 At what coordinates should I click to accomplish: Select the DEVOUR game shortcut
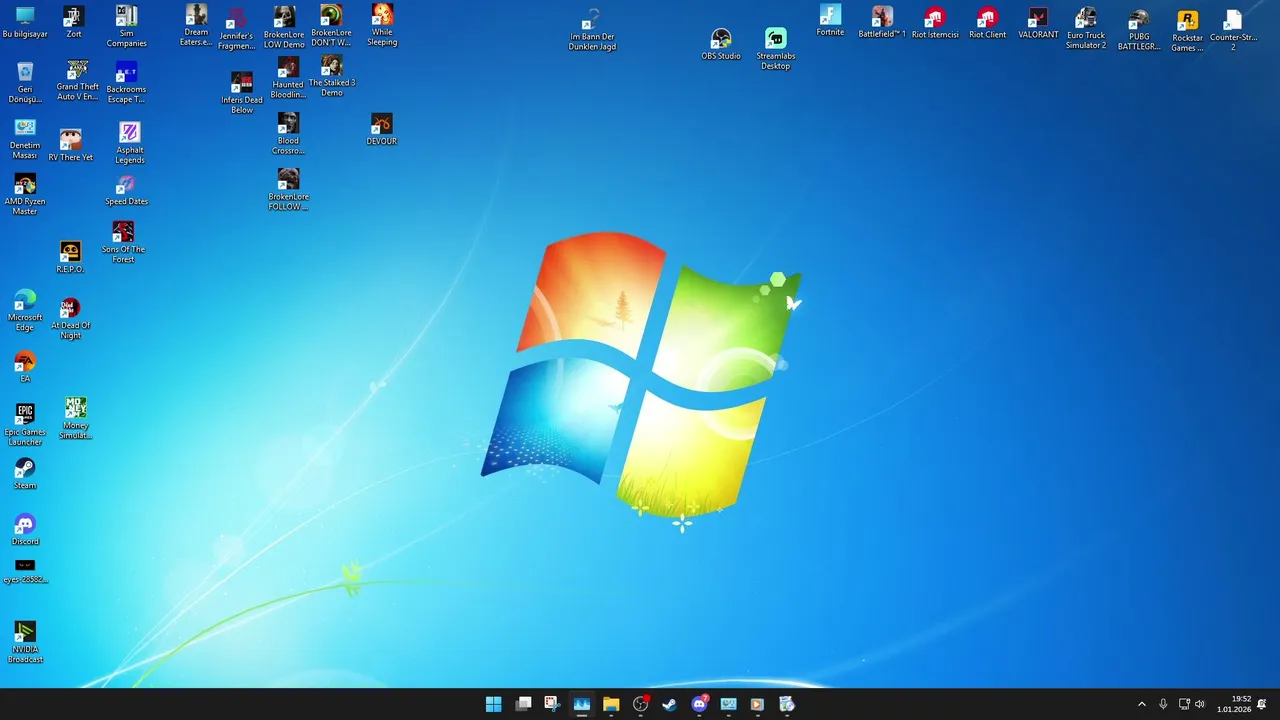382,130
